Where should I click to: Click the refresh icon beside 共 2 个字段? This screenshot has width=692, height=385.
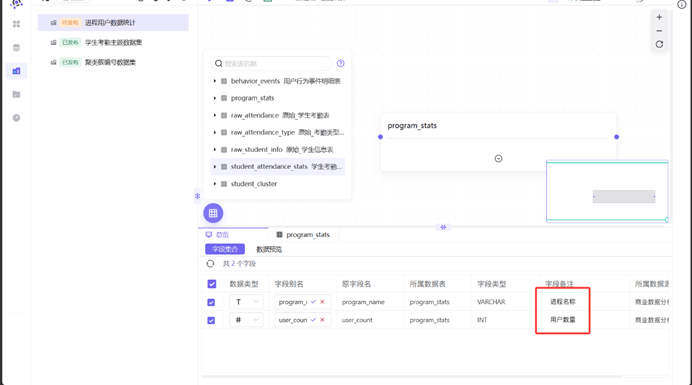pos(210,264)
